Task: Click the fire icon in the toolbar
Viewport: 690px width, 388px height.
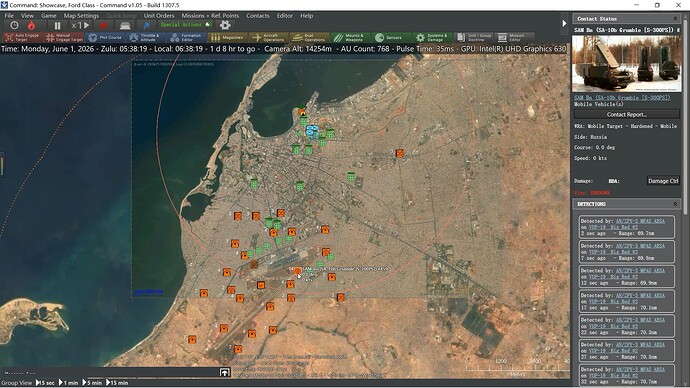Action: click(31, 26)
